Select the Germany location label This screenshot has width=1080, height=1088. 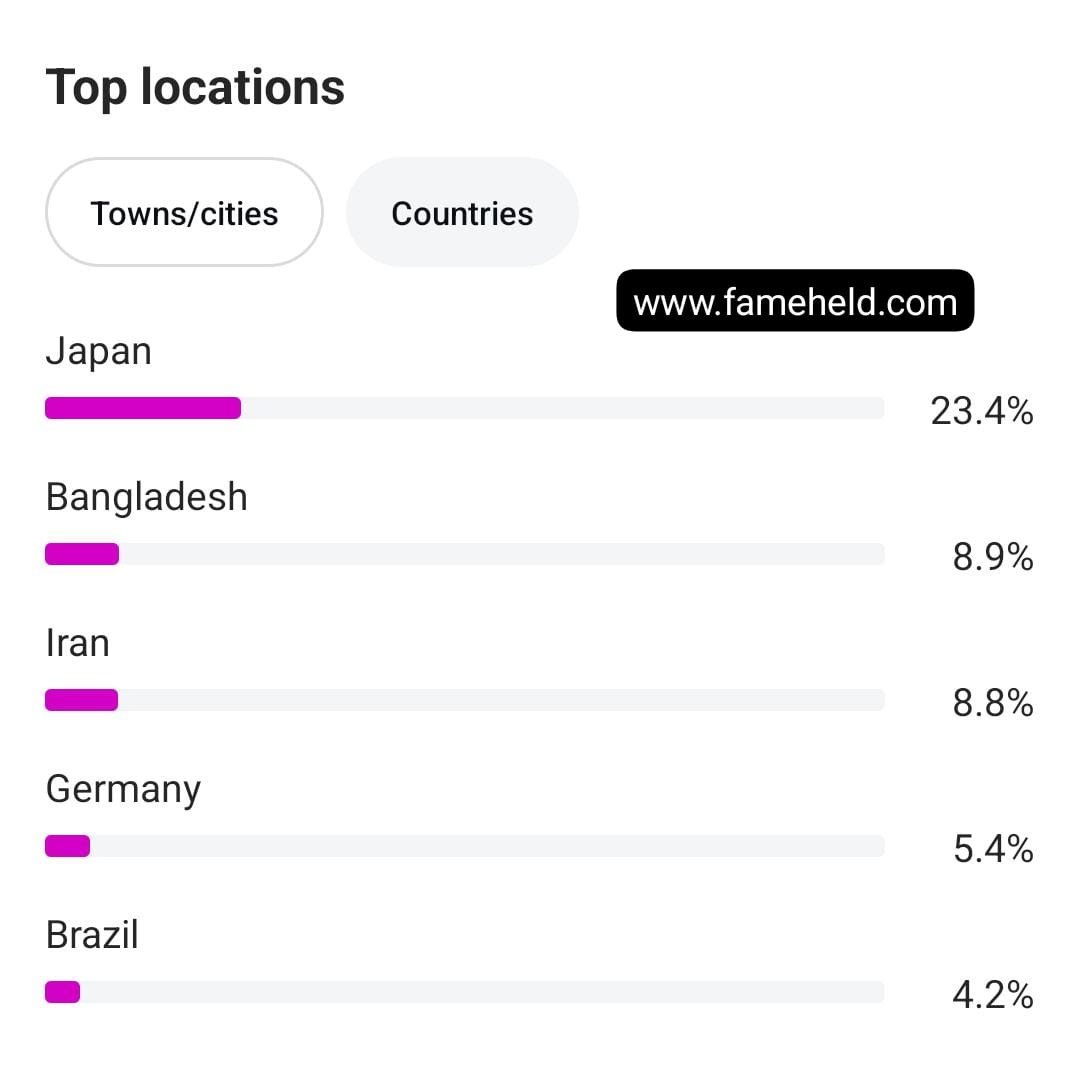(x=124, y=790)
